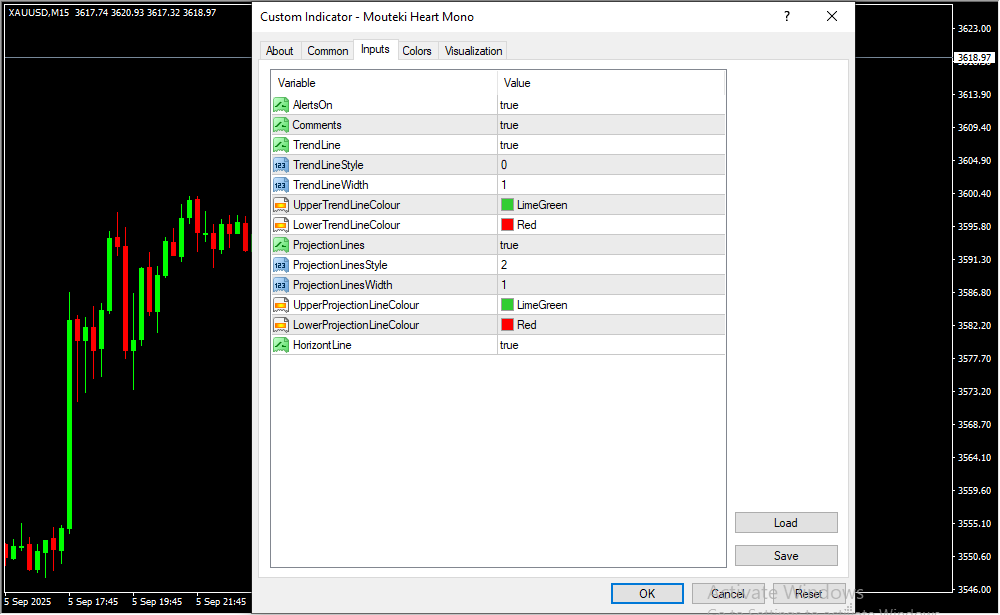Click the Comments variable icon
Screen dimensions: 1000x615
coord(281,125)
